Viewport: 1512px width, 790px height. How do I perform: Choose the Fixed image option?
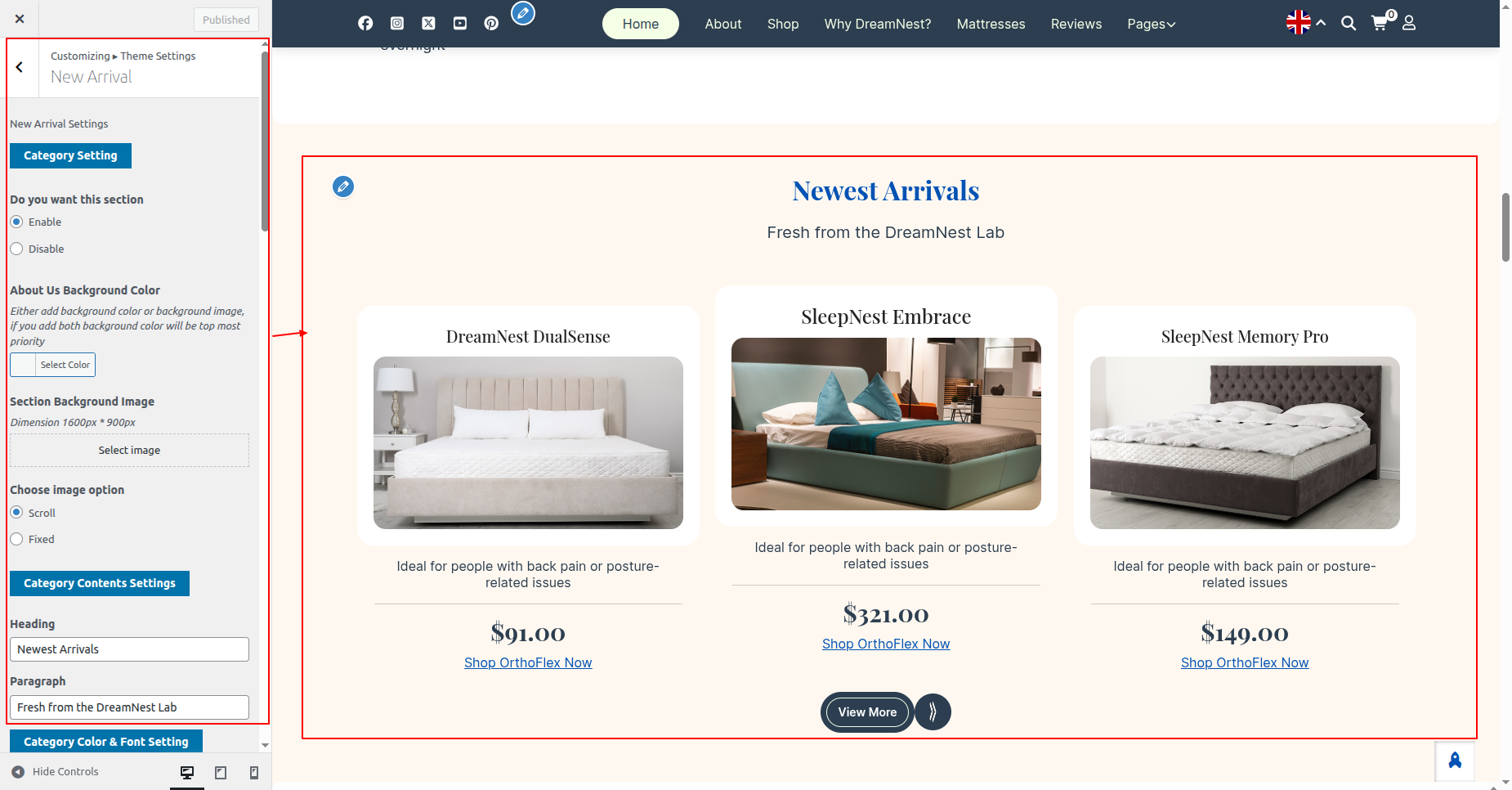[16, 539]
